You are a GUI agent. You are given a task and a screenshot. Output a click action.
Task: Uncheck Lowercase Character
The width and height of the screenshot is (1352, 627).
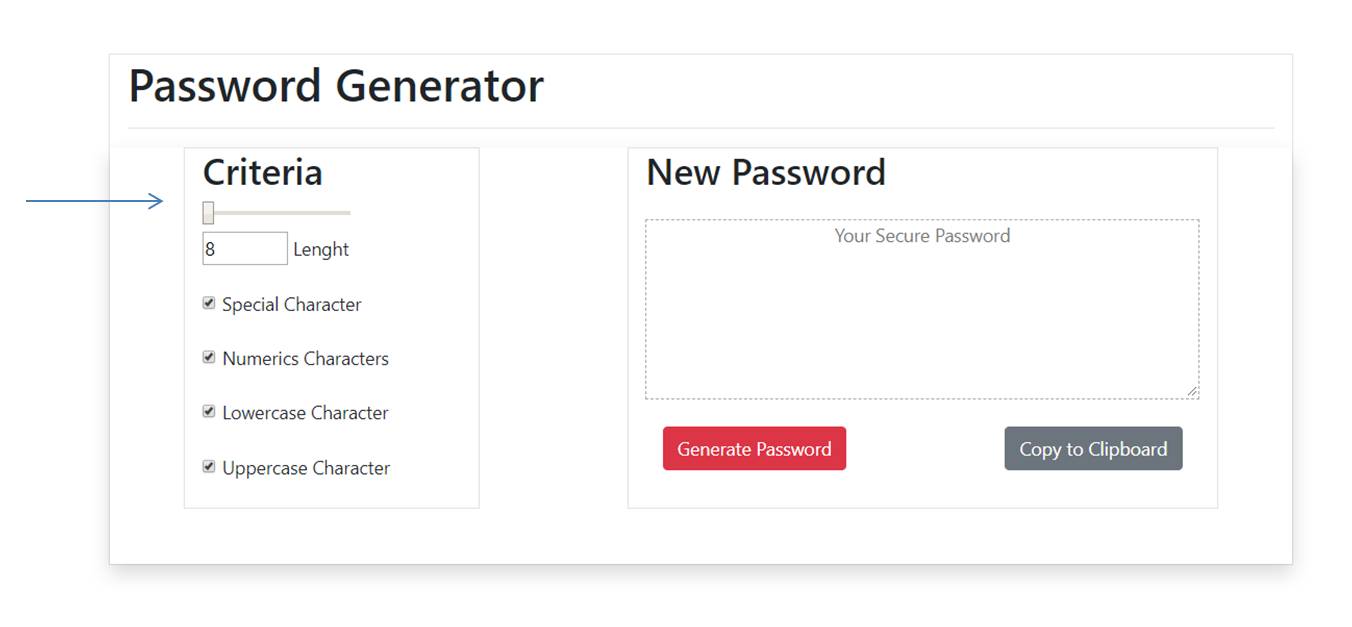pos(209,411)
